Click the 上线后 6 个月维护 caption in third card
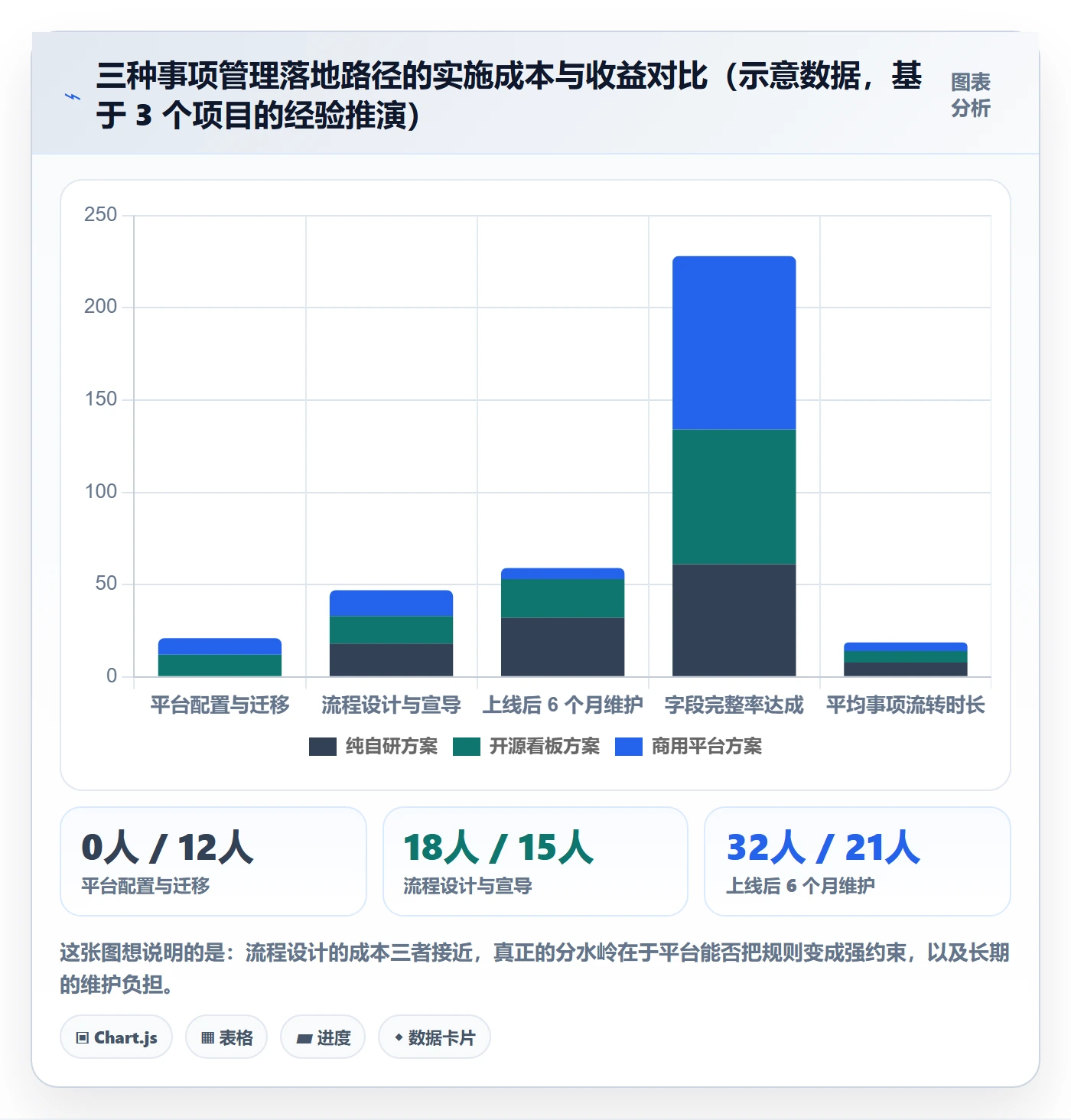 (x=800, y=886)
